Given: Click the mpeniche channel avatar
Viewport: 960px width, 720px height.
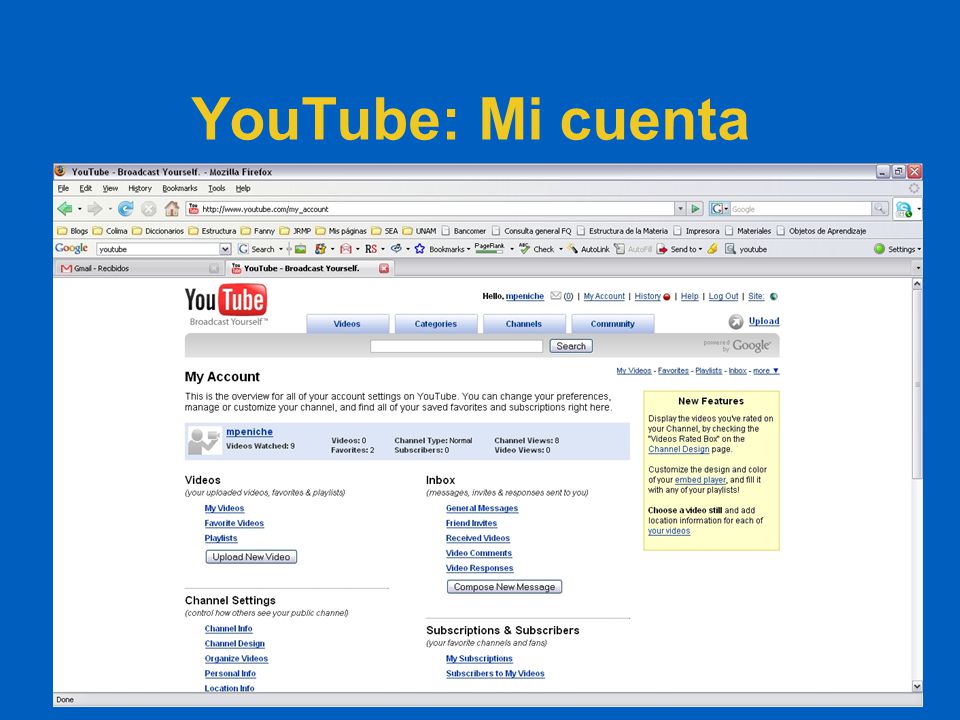Looking at the screenshot, I should point(204,441).
